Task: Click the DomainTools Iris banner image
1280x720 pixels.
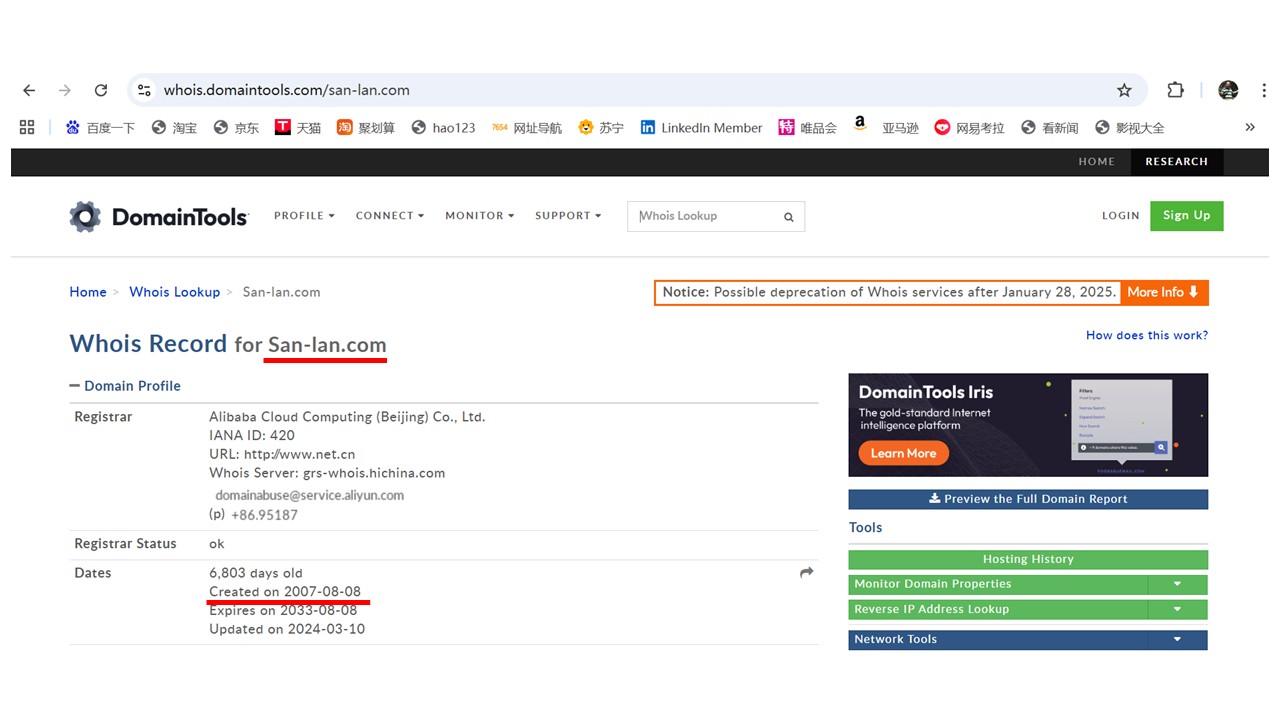Action: (1028, 425)
